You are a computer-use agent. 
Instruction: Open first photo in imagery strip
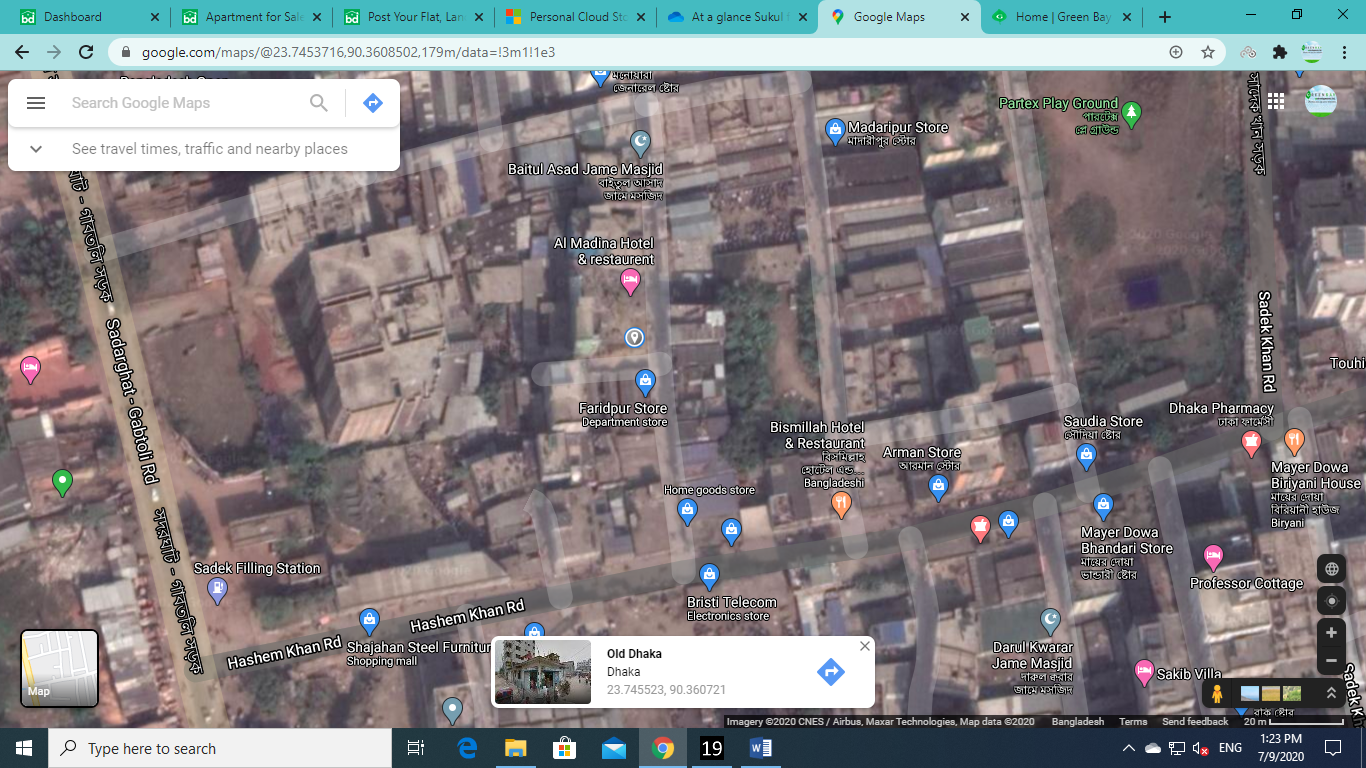tap(1250, 693)
